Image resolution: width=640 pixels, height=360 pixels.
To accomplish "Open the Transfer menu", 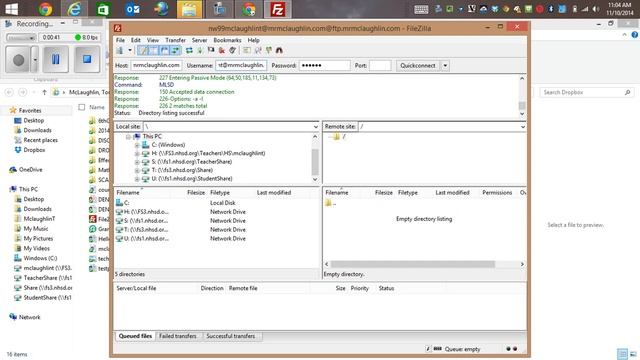I will (176, 40).
